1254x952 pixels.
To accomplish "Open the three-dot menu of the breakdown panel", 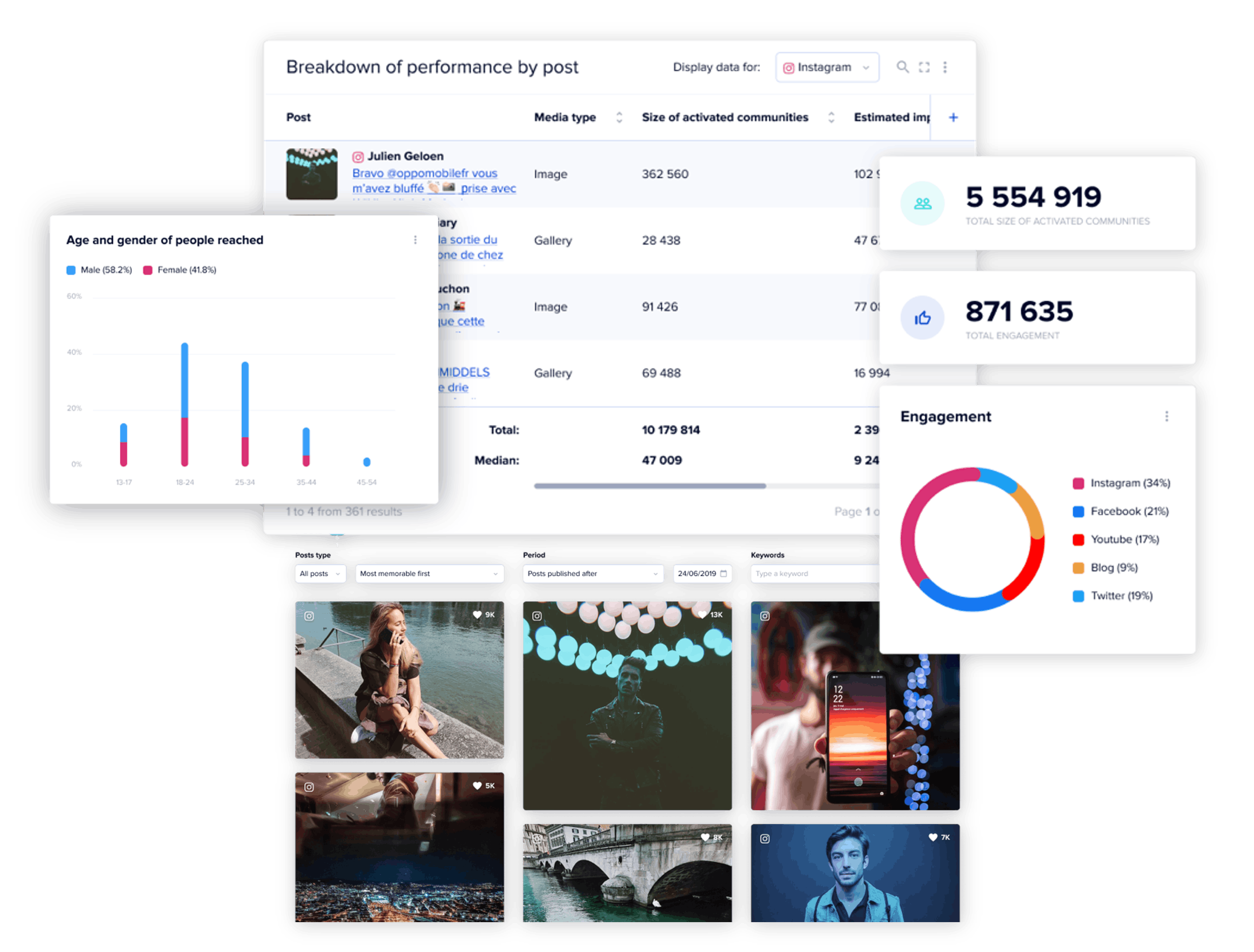I will [x=945, y=67].
